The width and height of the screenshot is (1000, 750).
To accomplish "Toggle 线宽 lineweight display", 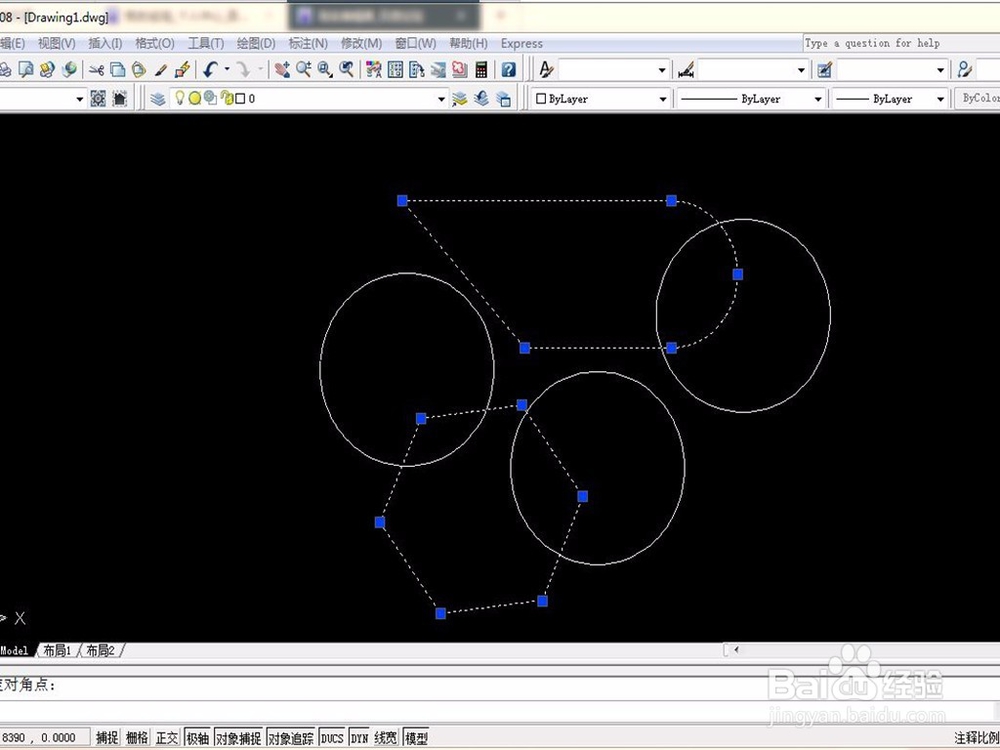I will (x=386, y=738).
